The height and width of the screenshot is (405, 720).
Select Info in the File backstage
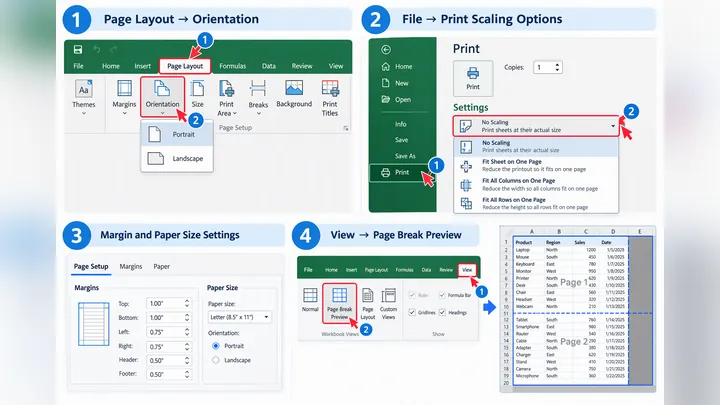[400, 124]
